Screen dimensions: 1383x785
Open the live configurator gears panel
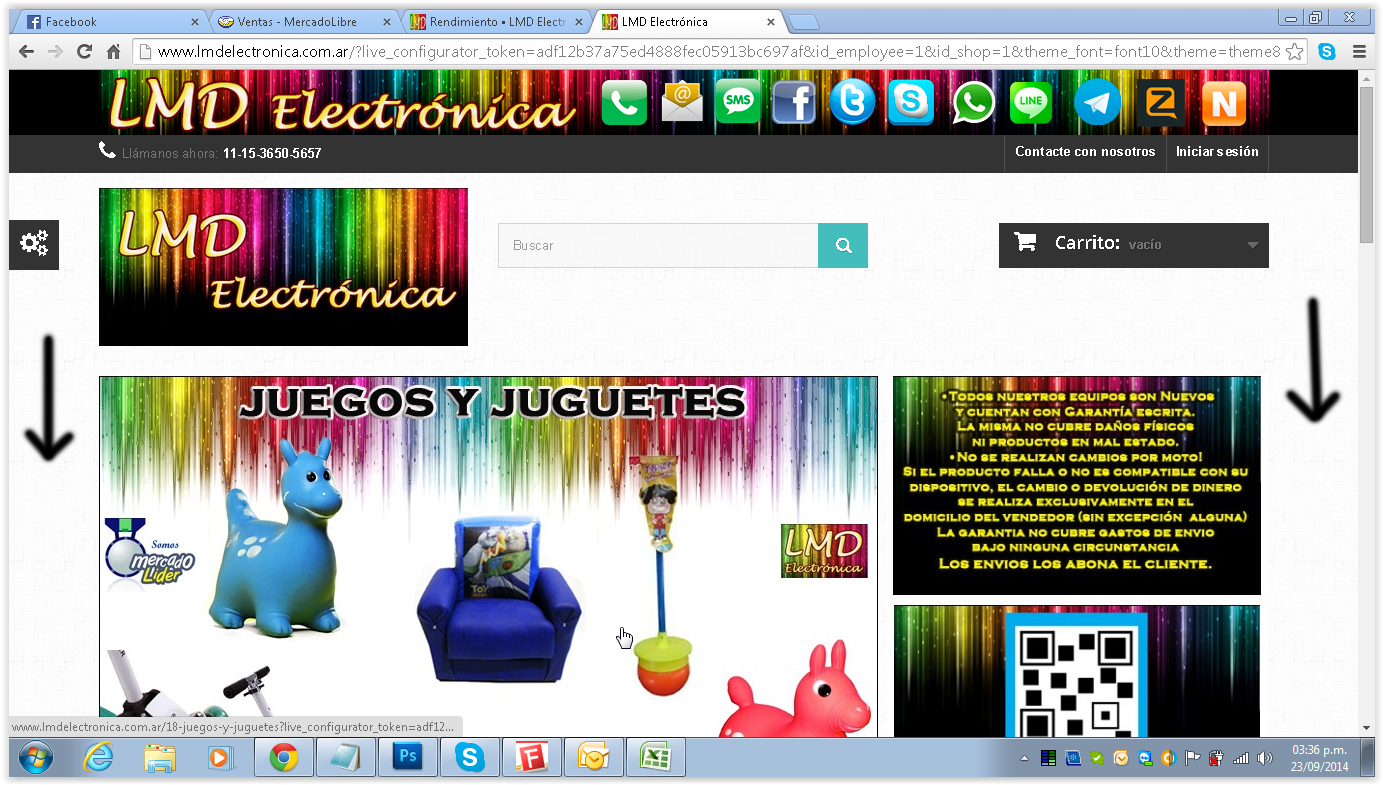34,244
